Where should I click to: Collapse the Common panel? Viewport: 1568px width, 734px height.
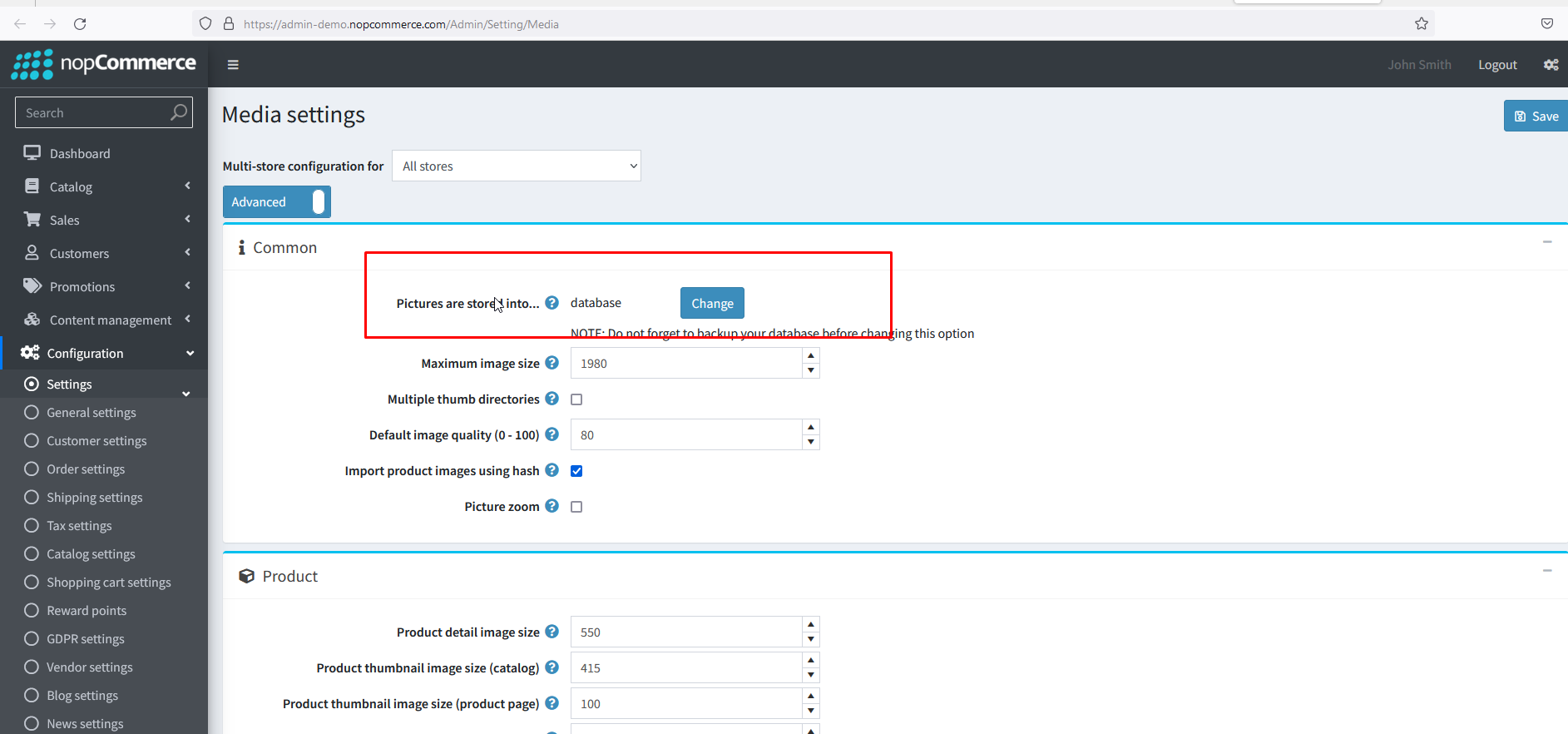(1547, 242)
